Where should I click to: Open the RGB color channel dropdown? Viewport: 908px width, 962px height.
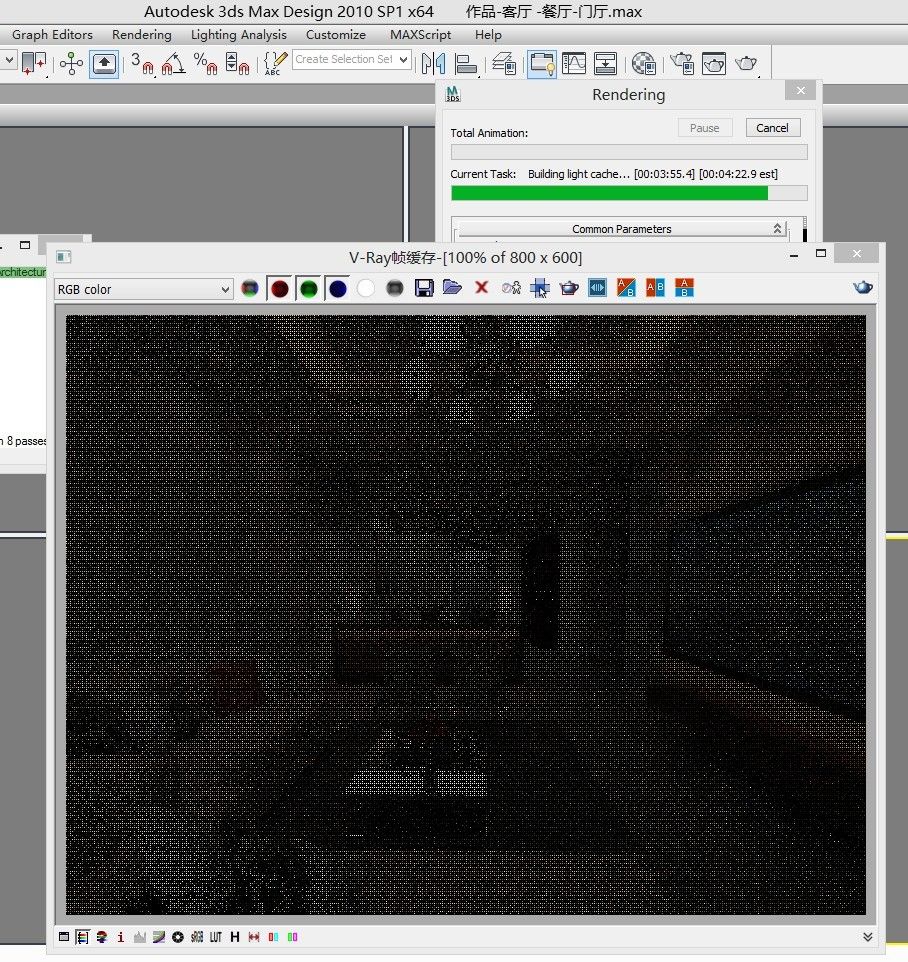[144, 289]
